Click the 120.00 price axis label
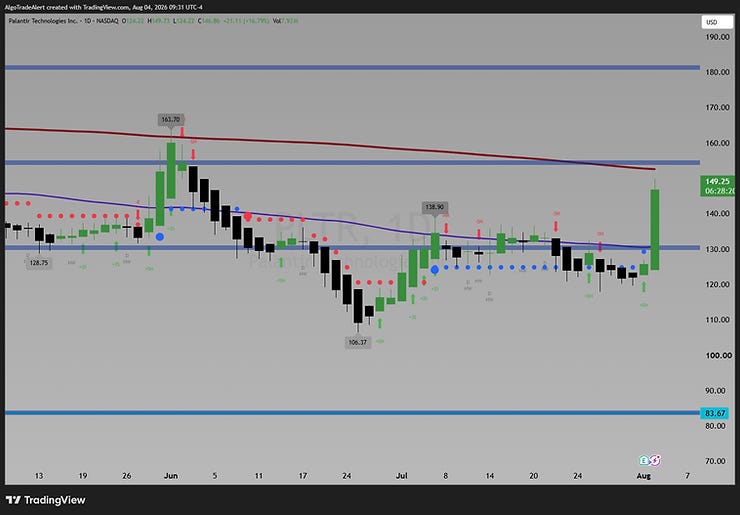 [x=718, y=285]
